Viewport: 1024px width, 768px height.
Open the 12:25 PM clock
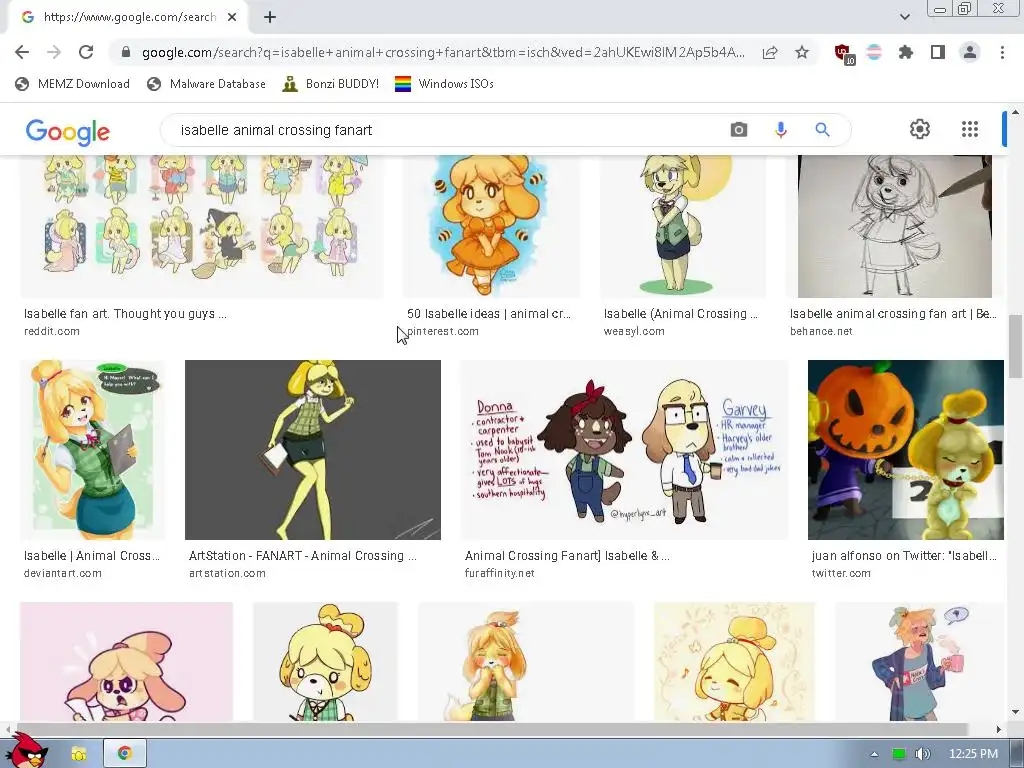coord(973,754)
